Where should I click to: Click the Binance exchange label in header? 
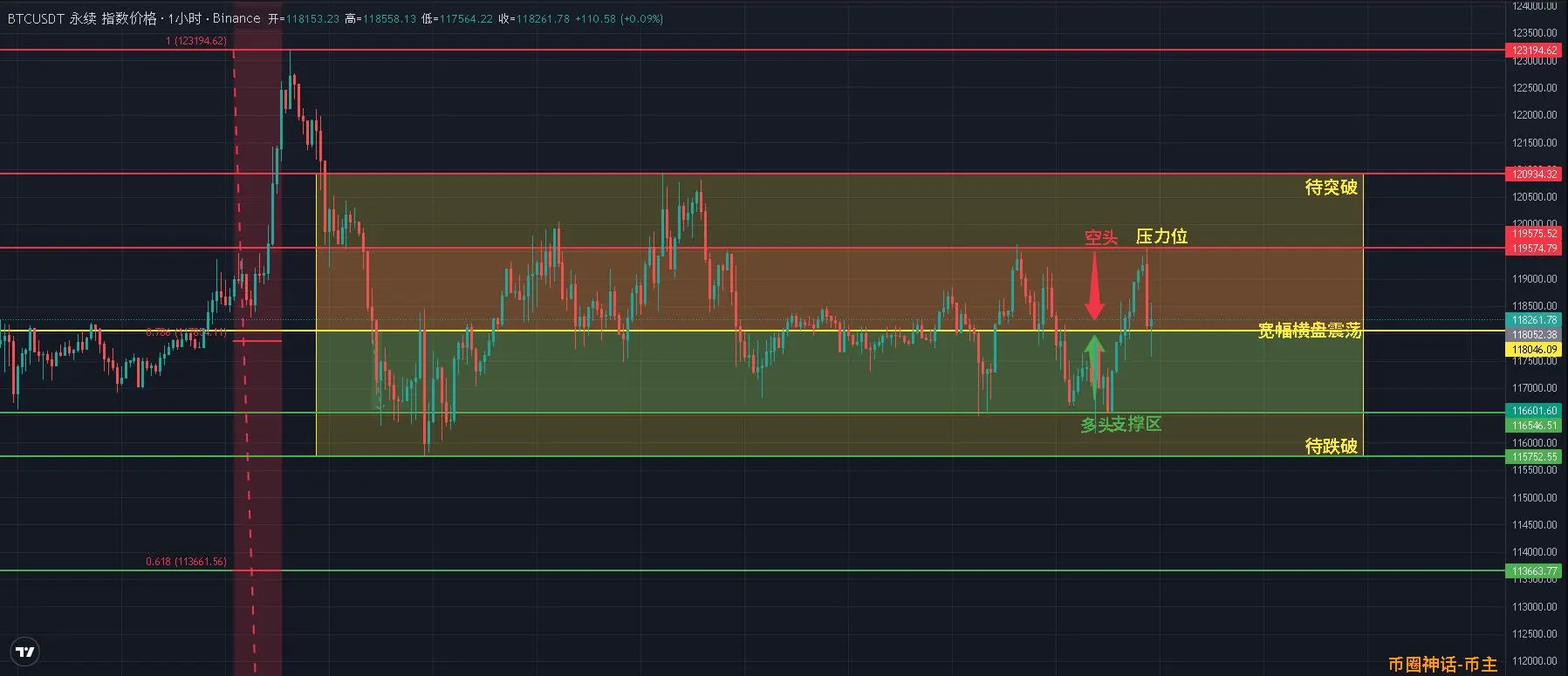[x=236, y=18]
